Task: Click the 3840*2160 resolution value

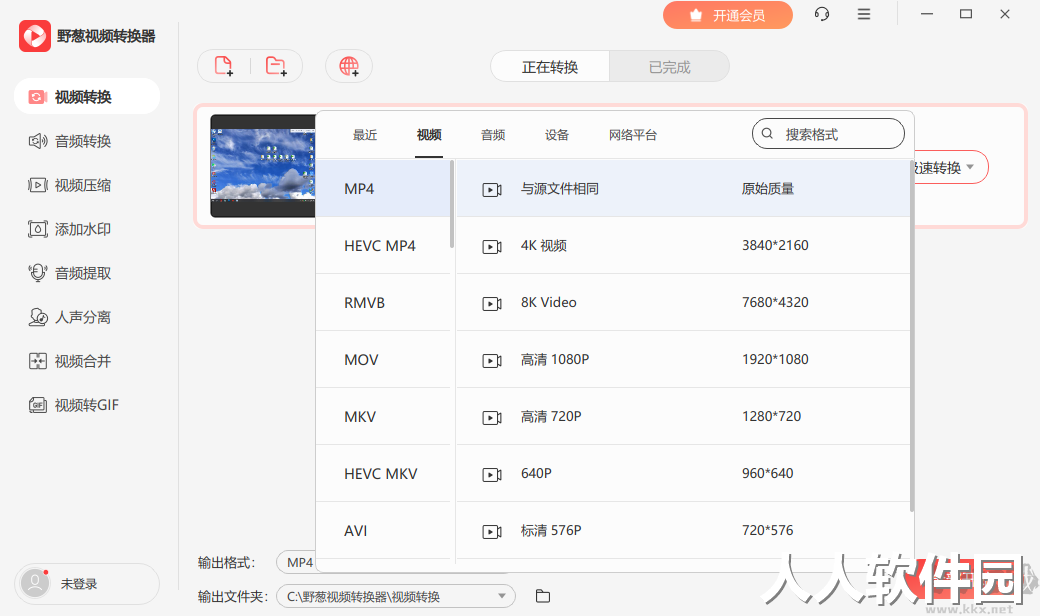Action: [775, 245]
